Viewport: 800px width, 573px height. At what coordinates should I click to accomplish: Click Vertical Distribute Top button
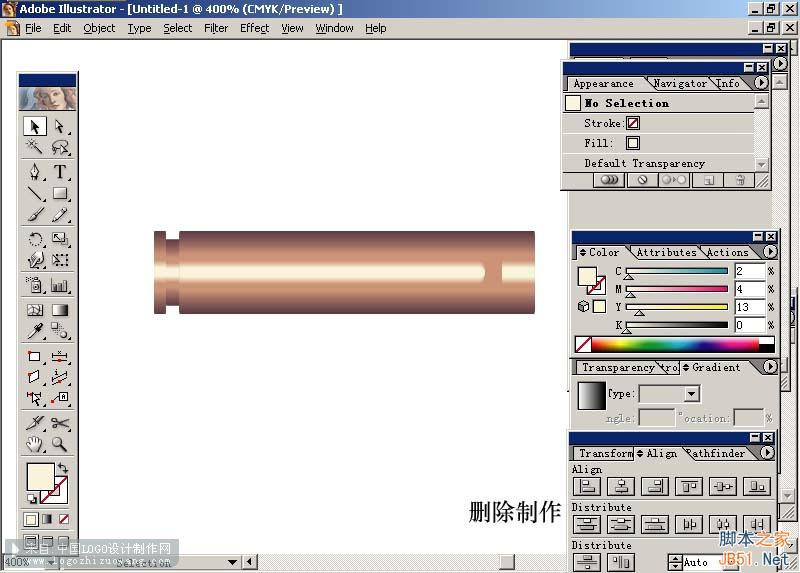click(x=587, y=524)
